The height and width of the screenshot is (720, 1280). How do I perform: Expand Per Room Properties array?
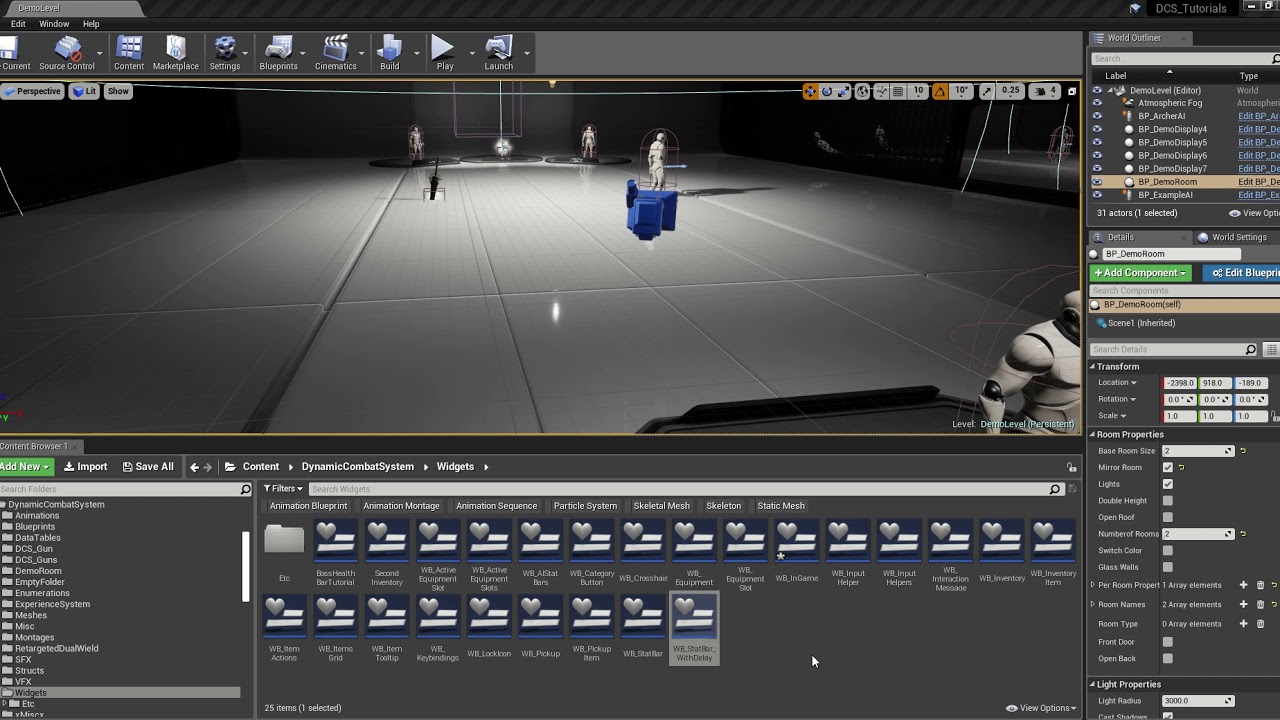(x=1092, y=585)
